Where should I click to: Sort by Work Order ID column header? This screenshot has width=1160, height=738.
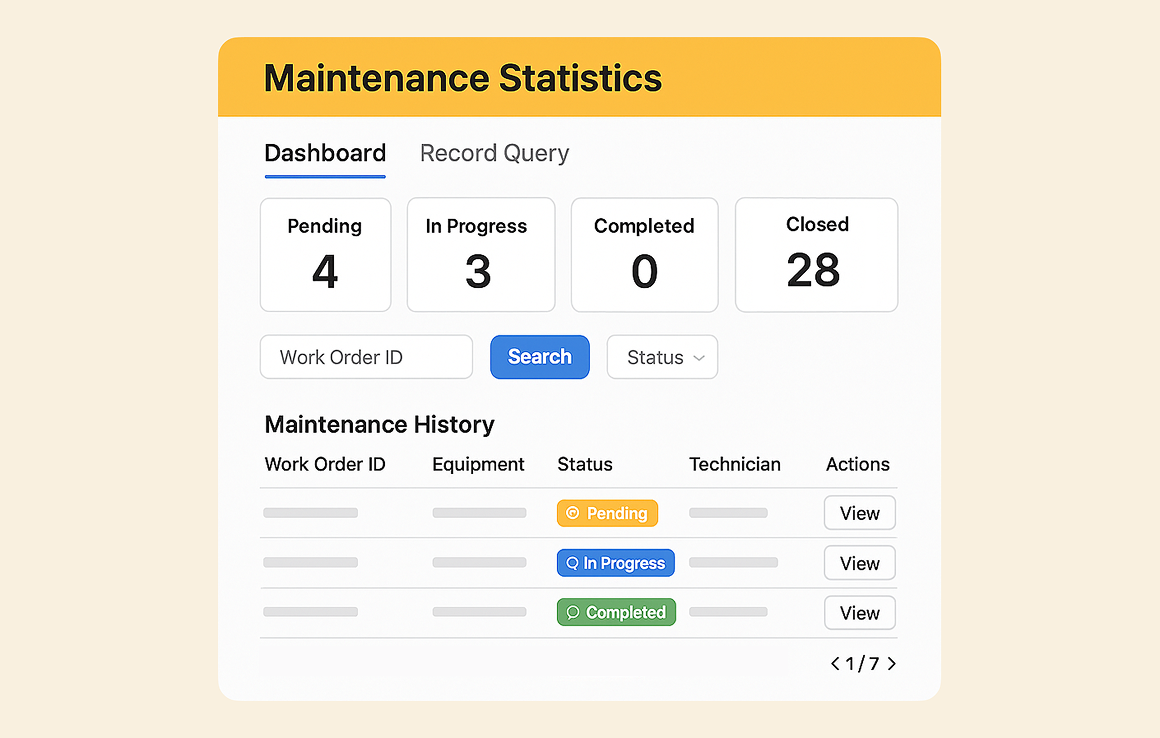325,464
